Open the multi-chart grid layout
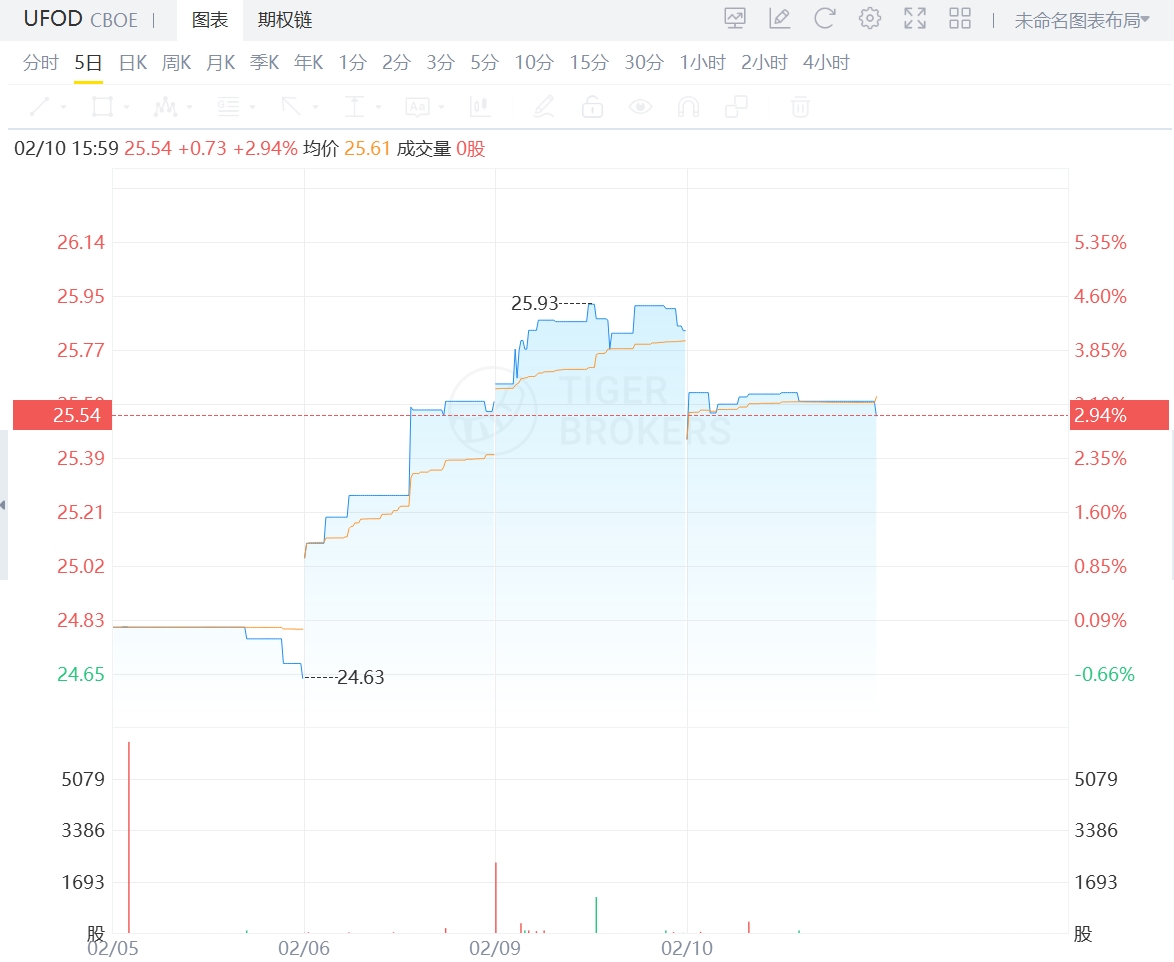This screenshot has width=1174, height=962. (960, 18)
